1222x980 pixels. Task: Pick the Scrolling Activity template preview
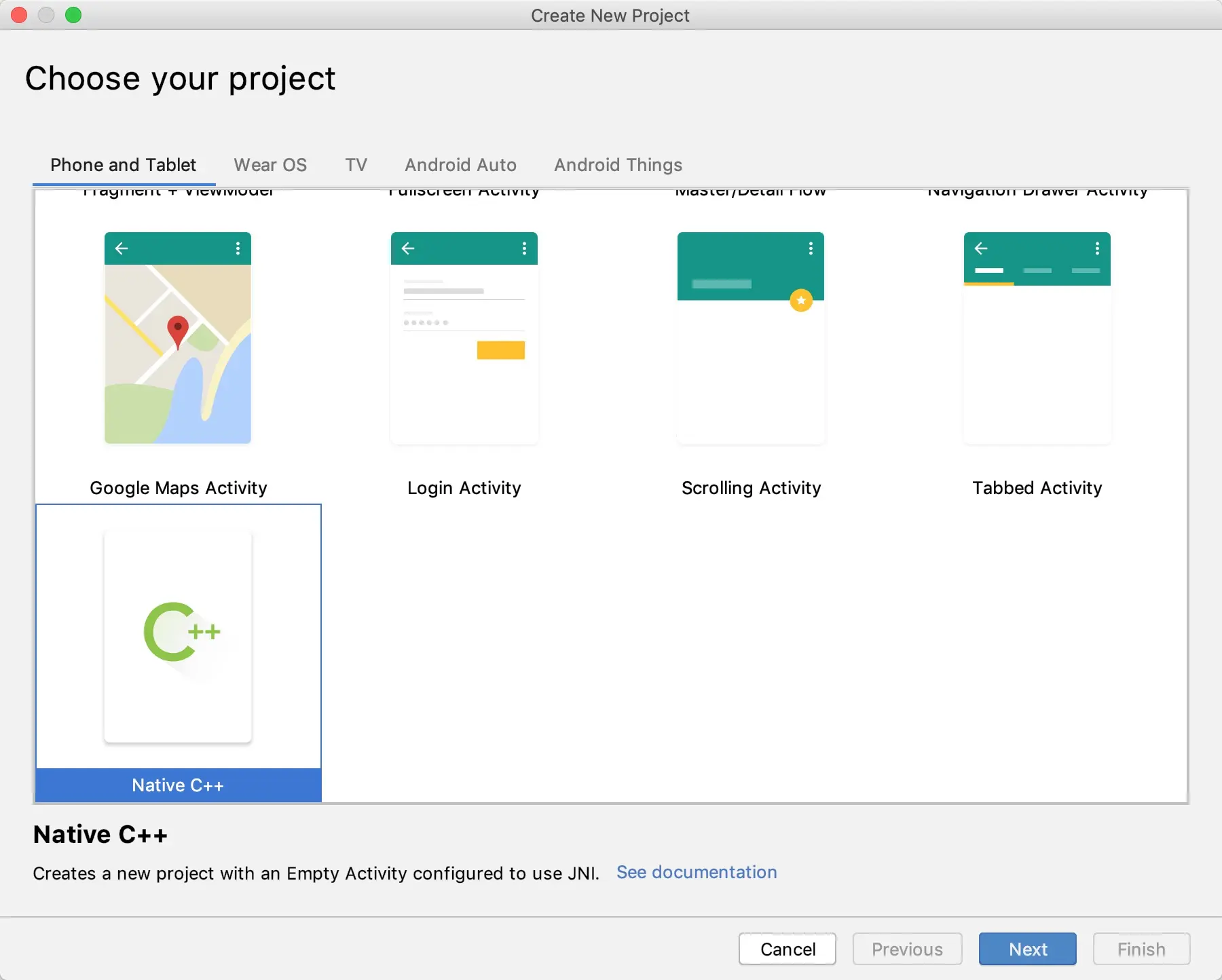click(751, 338)
